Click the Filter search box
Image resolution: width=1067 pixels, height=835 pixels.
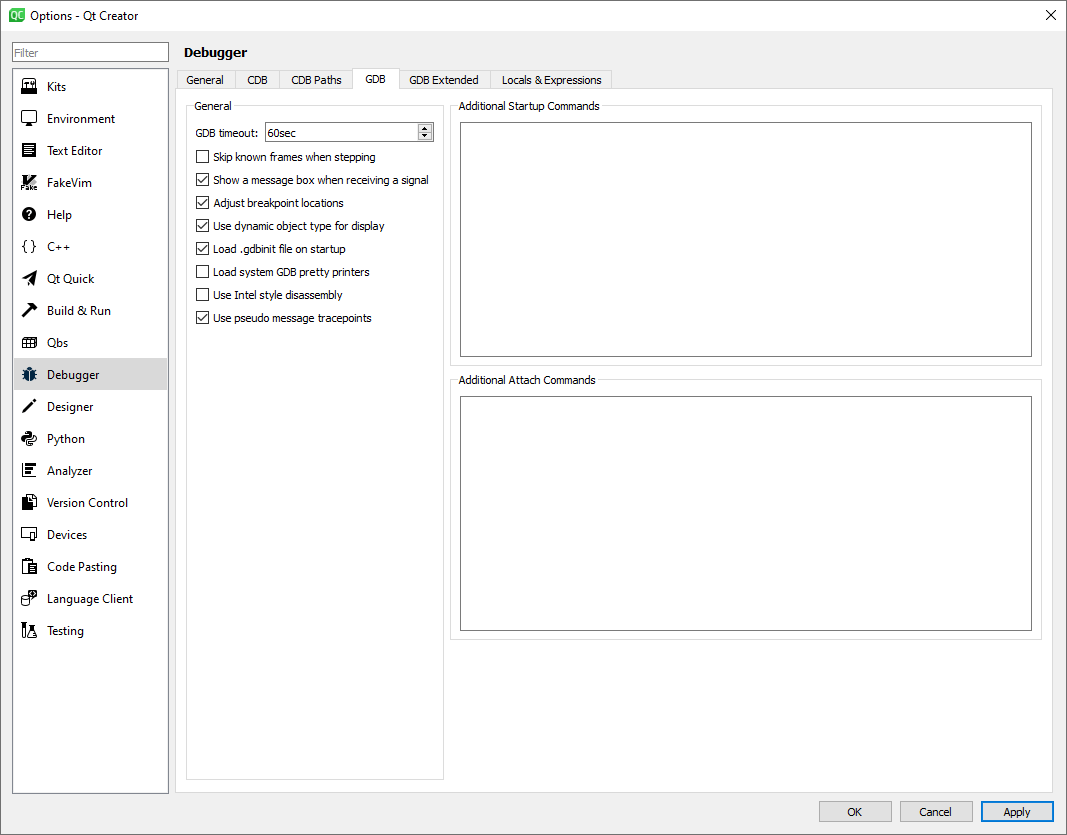click(x=90, y=51)
